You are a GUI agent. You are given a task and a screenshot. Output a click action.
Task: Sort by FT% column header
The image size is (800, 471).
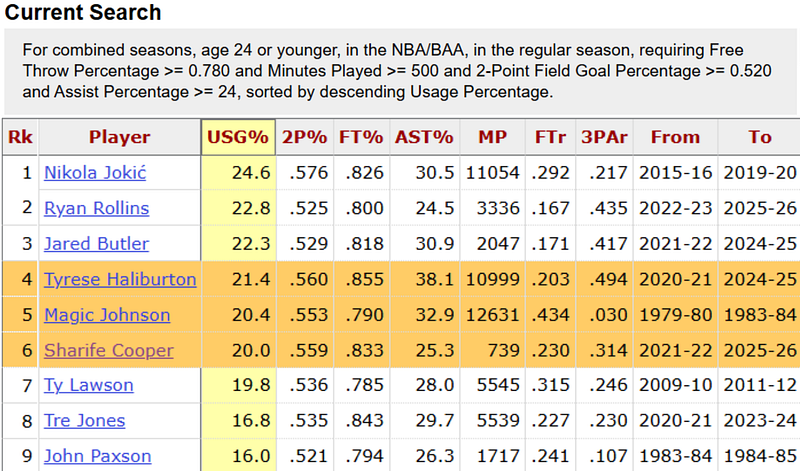[x=361, y=137]
